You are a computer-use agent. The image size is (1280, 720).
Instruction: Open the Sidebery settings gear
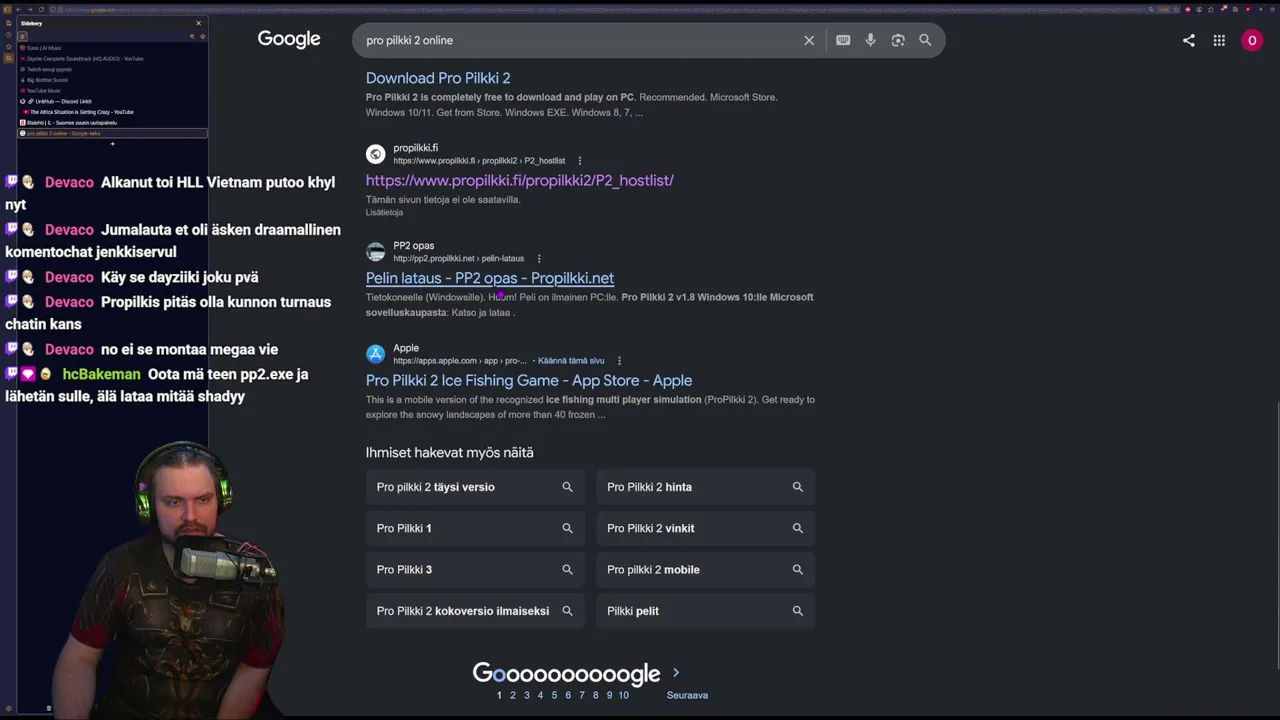(x=202, y=37)
